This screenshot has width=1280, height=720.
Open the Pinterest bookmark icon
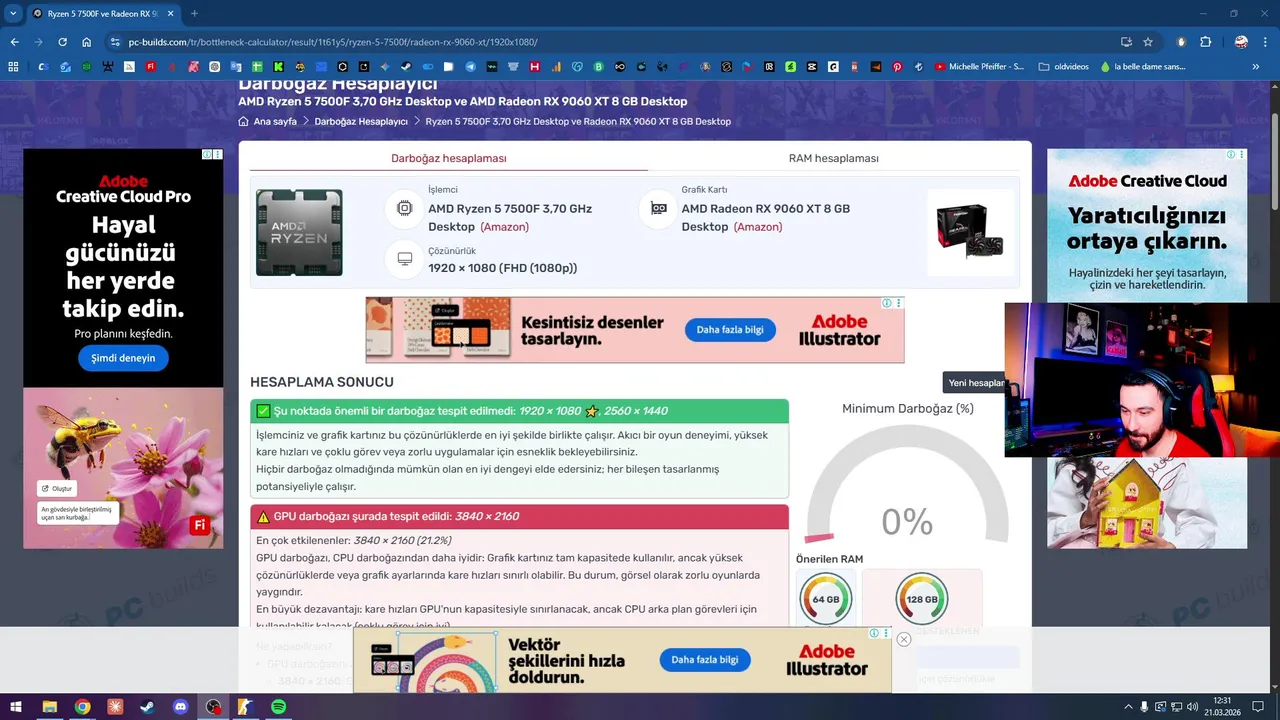point(897,67)
